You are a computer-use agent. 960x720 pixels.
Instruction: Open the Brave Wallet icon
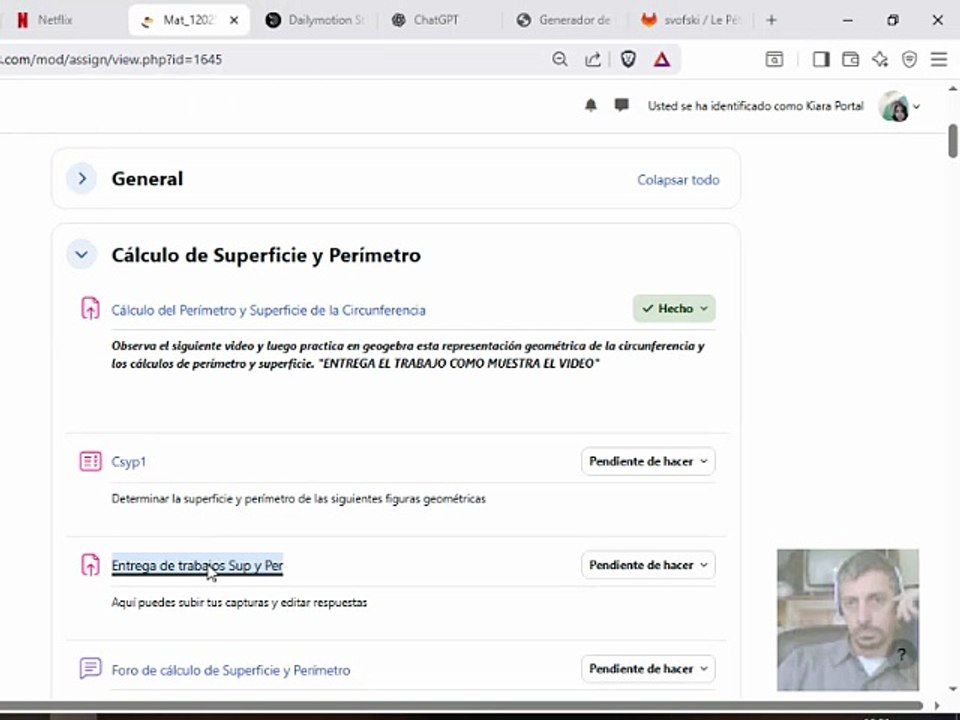[850, 59]
